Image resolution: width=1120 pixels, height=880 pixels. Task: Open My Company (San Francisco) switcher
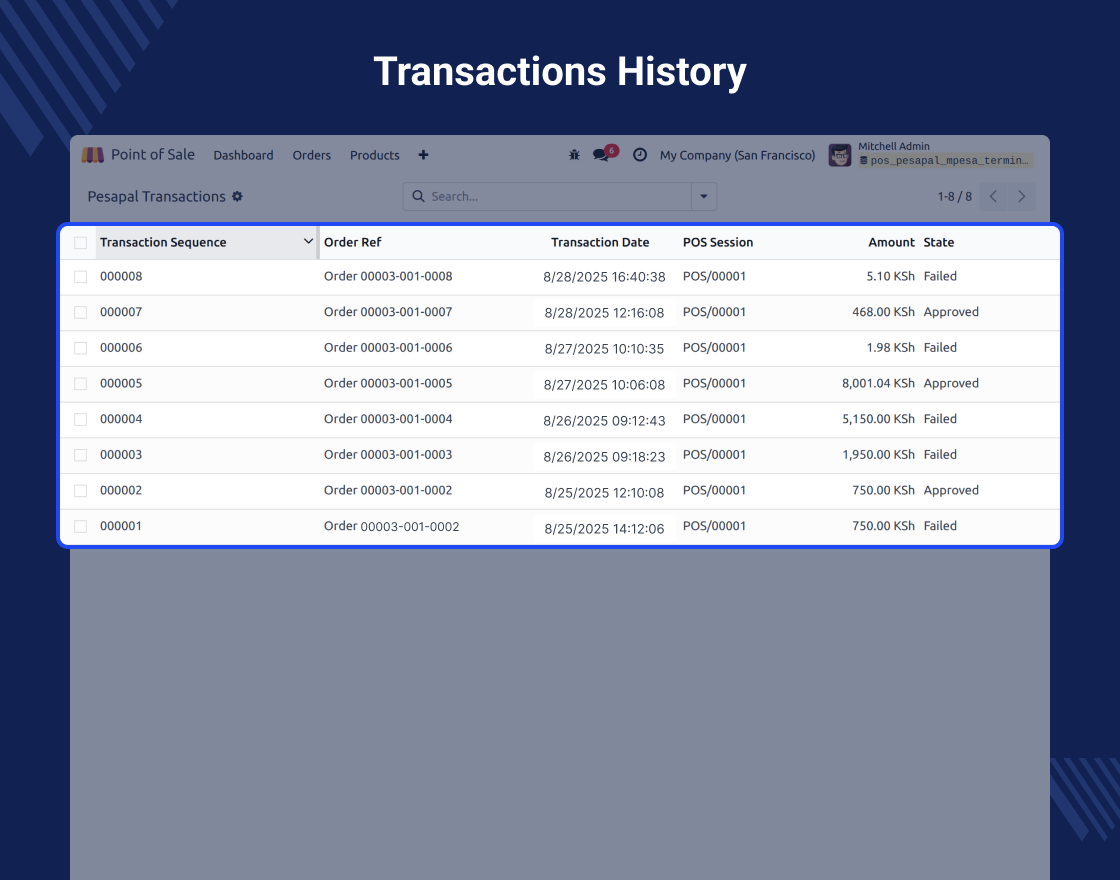pos(737,155)
